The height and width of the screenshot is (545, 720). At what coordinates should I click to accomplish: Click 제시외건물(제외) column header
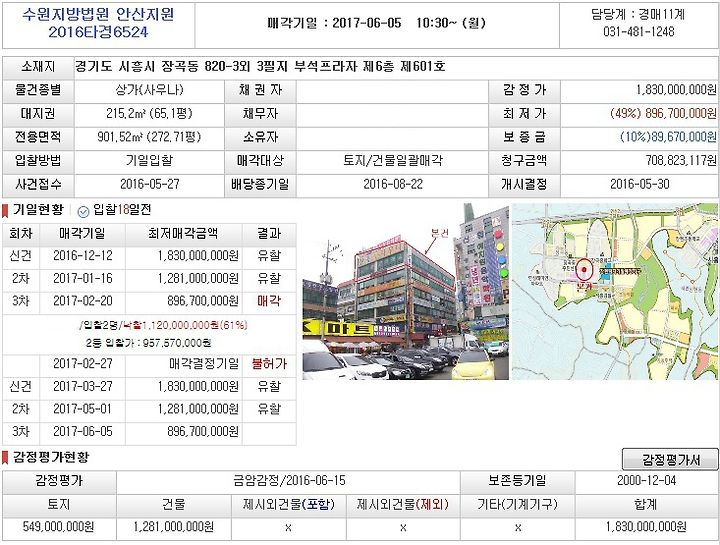tap(403, 505)
